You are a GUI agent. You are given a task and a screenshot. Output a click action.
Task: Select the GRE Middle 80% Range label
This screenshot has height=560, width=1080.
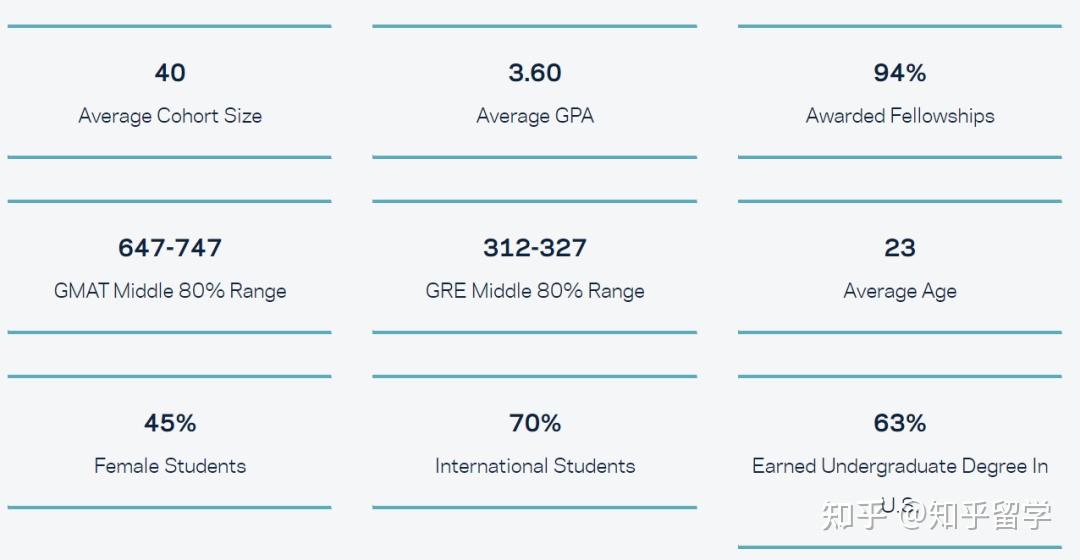tap(535, 291)
